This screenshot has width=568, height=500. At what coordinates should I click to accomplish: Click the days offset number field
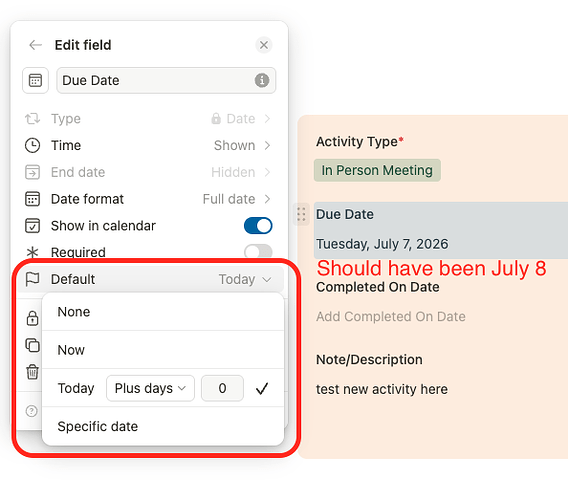(x=222, y=388)
